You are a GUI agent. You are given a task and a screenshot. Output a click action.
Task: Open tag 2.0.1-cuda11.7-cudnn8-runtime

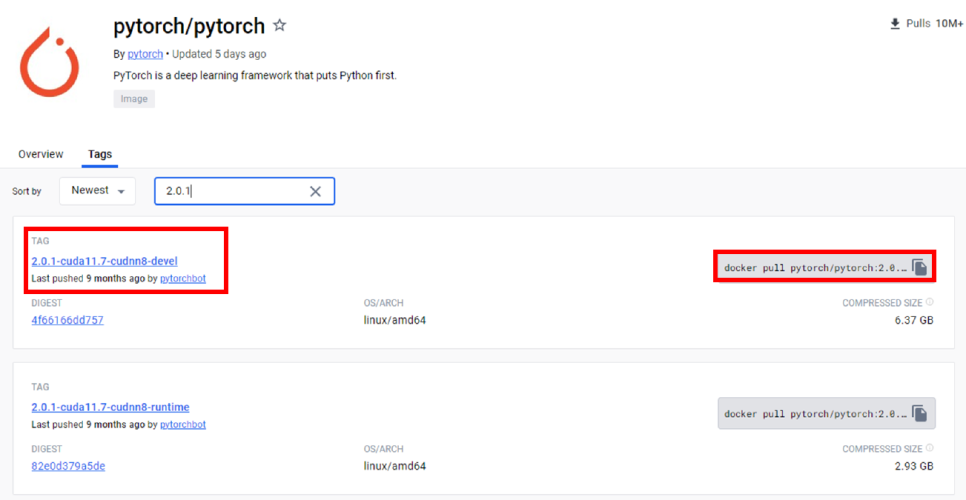tap(110, 407)
